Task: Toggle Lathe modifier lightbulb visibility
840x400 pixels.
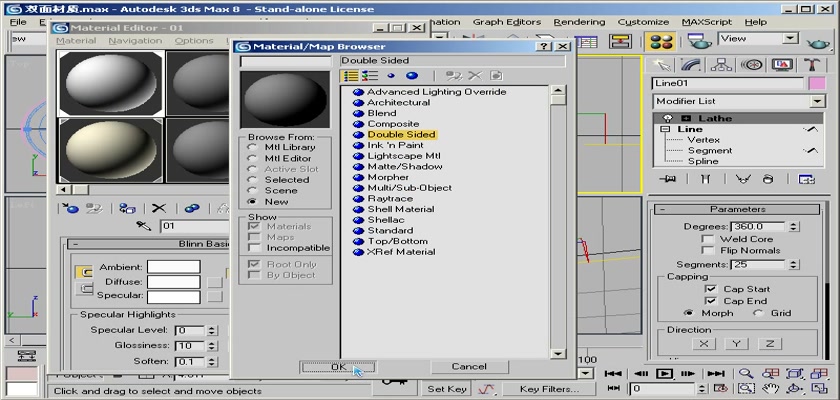Action: 668,118
